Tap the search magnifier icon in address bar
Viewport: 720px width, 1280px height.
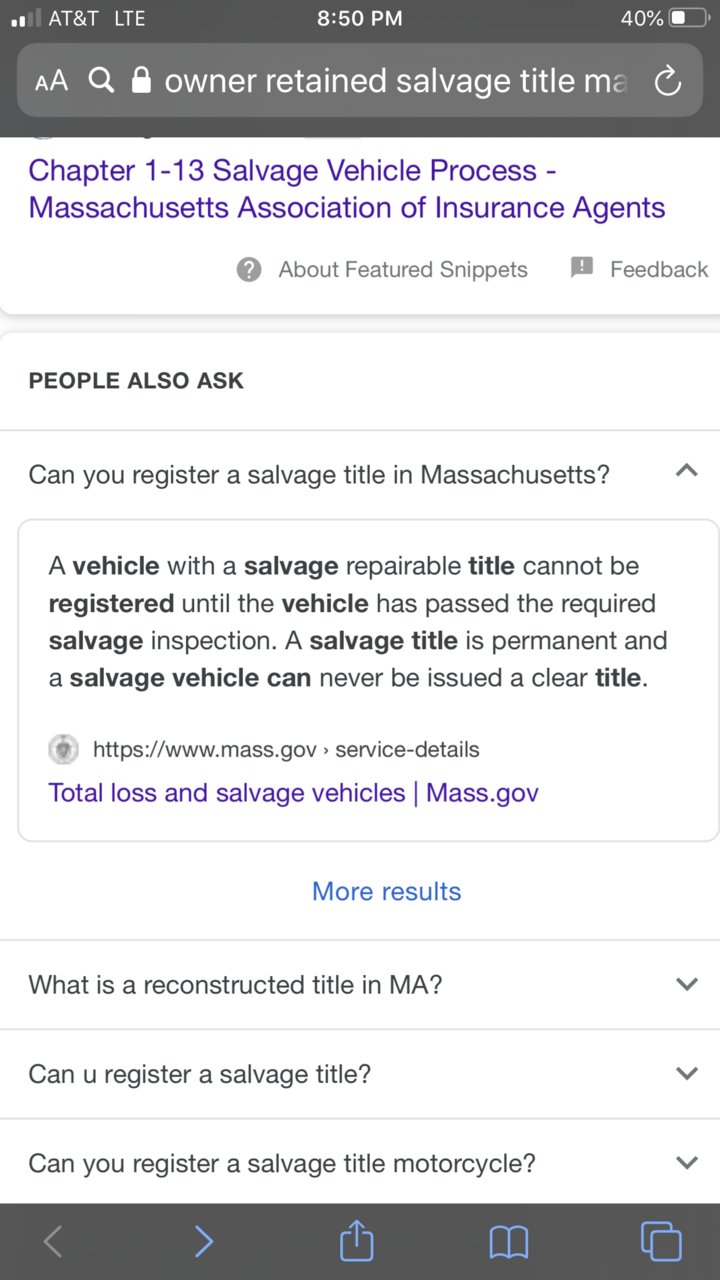point(101,80)
